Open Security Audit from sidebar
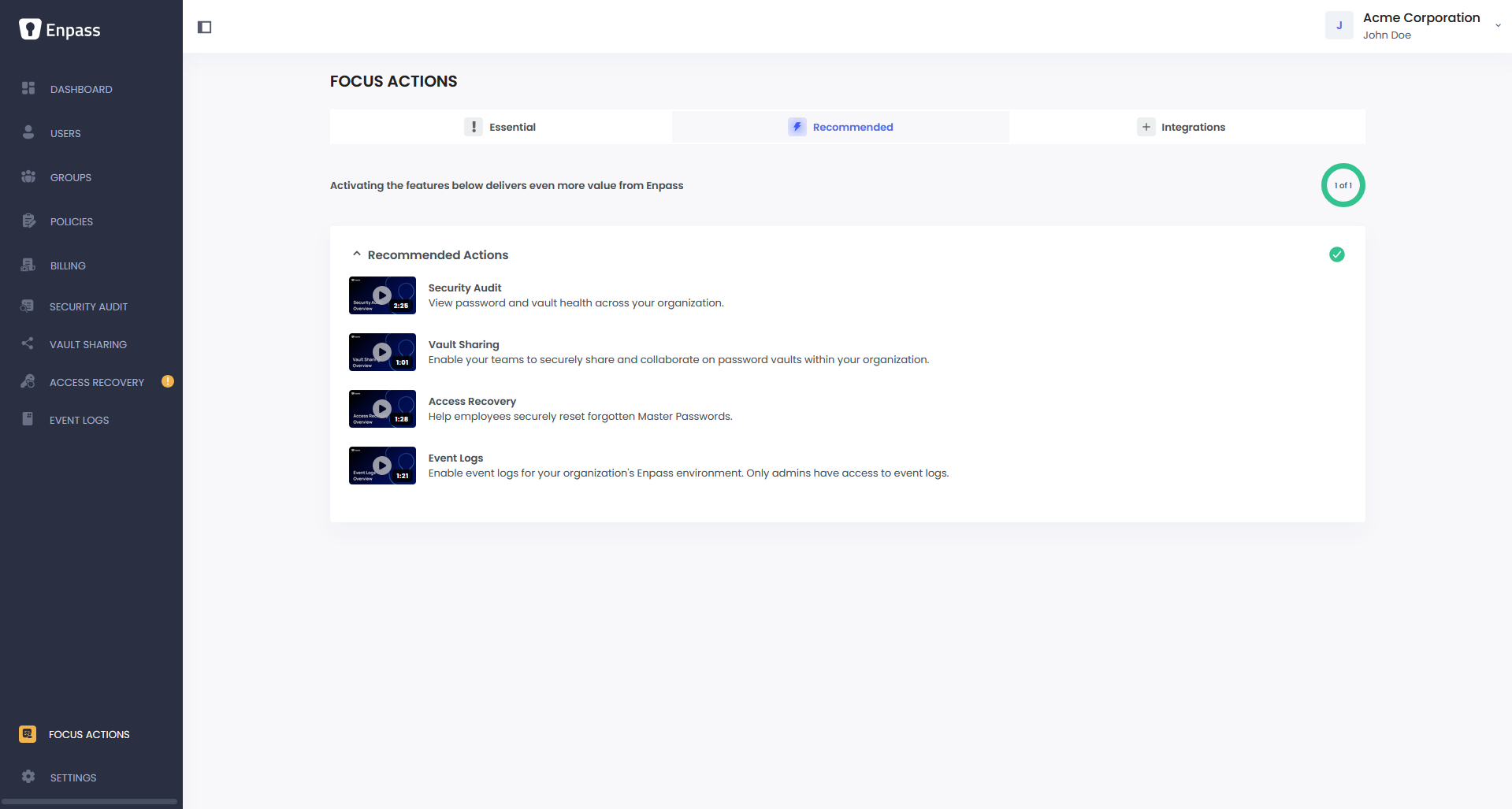1512x809 pixels. tap(88, 306)
